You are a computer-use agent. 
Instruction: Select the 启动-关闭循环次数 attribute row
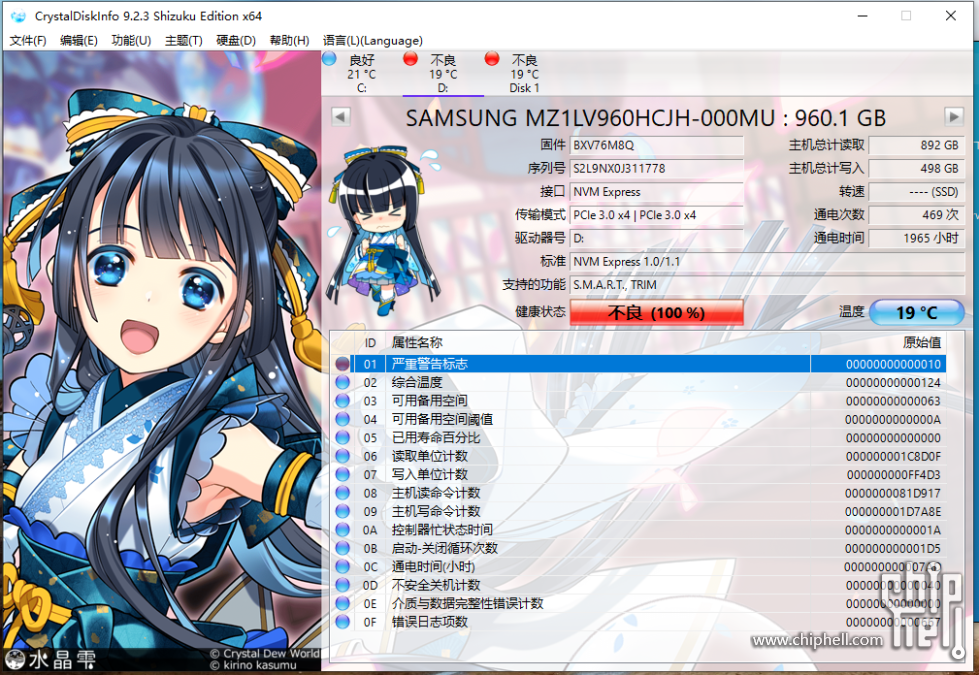638,548
